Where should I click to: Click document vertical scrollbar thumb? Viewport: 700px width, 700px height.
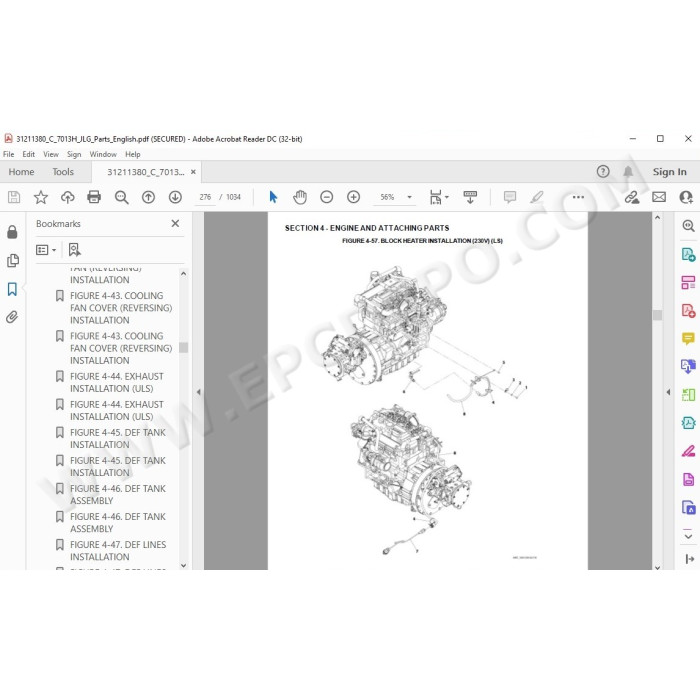tap(657, 315)
